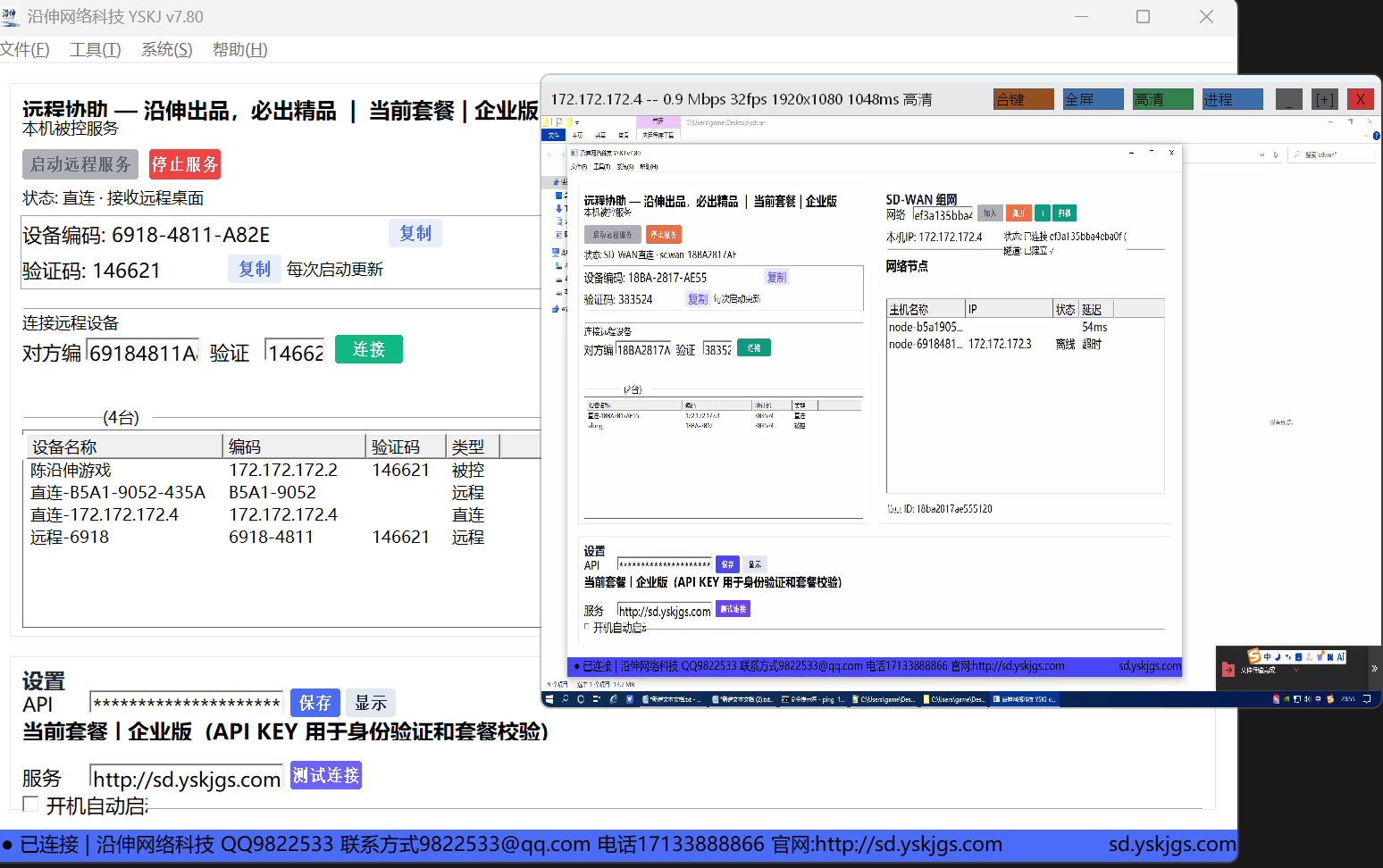Click remote SD-WAN green 扫描 button
The width and height of the screenshot is (1383, 868).
tap(1064, 213)
